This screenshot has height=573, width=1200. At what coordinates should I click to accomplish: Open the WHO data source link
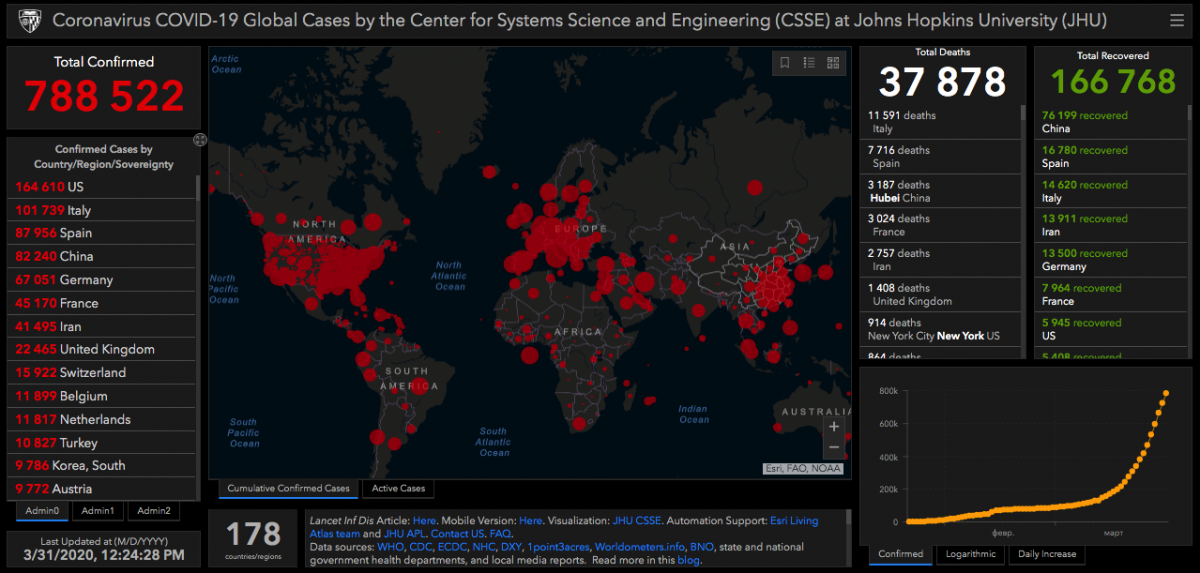pos(391,547)
